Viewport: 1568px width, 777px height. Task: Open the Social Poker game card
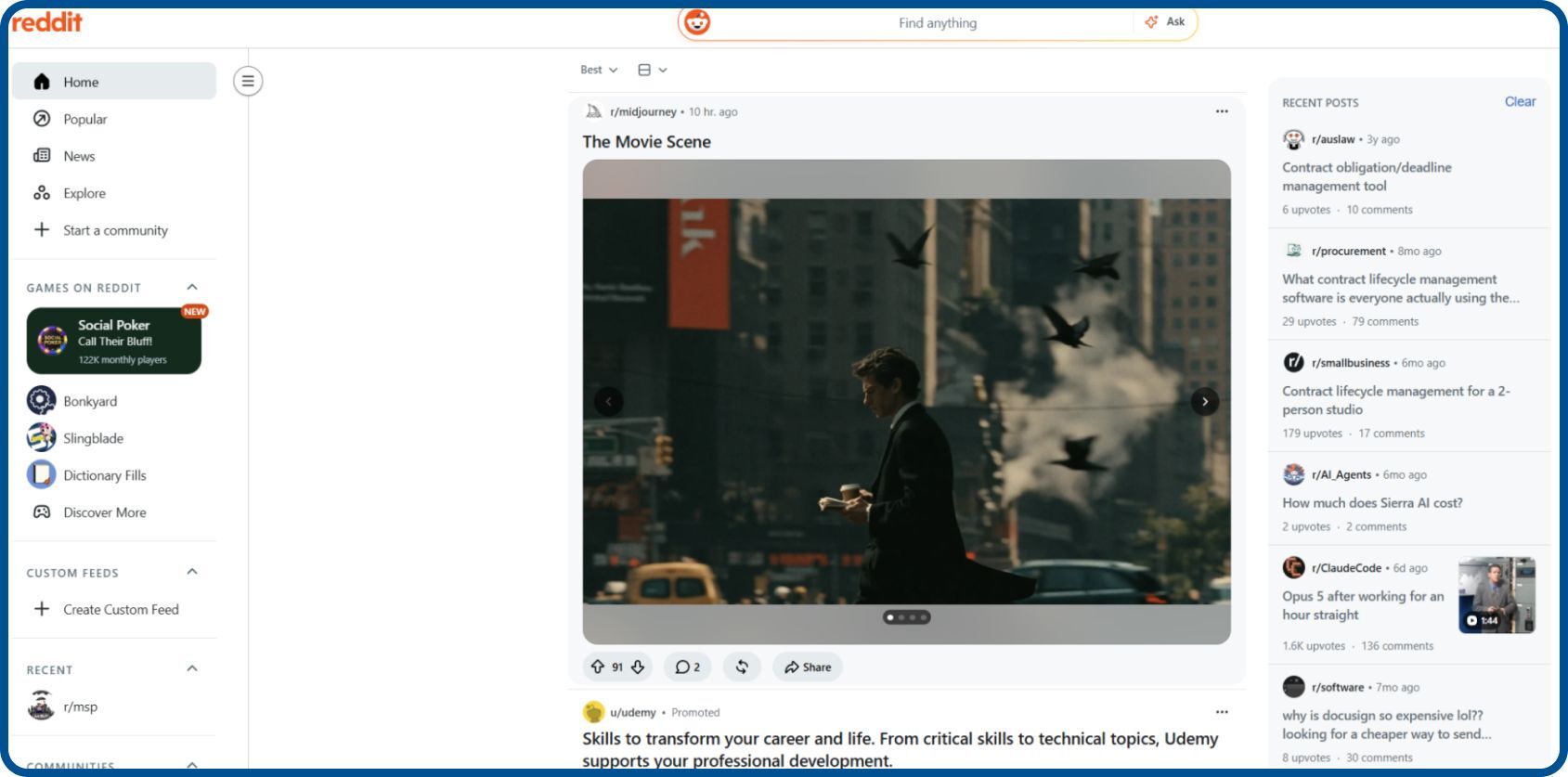114,341
